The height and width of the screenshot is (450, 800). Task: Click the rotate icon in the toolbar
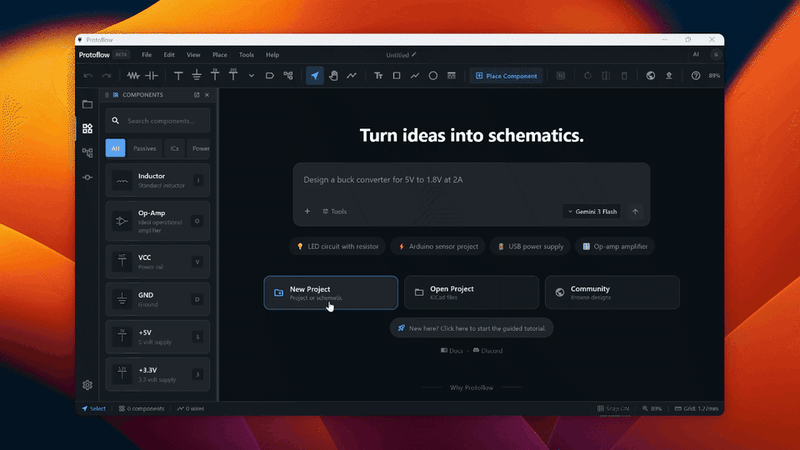588,76
